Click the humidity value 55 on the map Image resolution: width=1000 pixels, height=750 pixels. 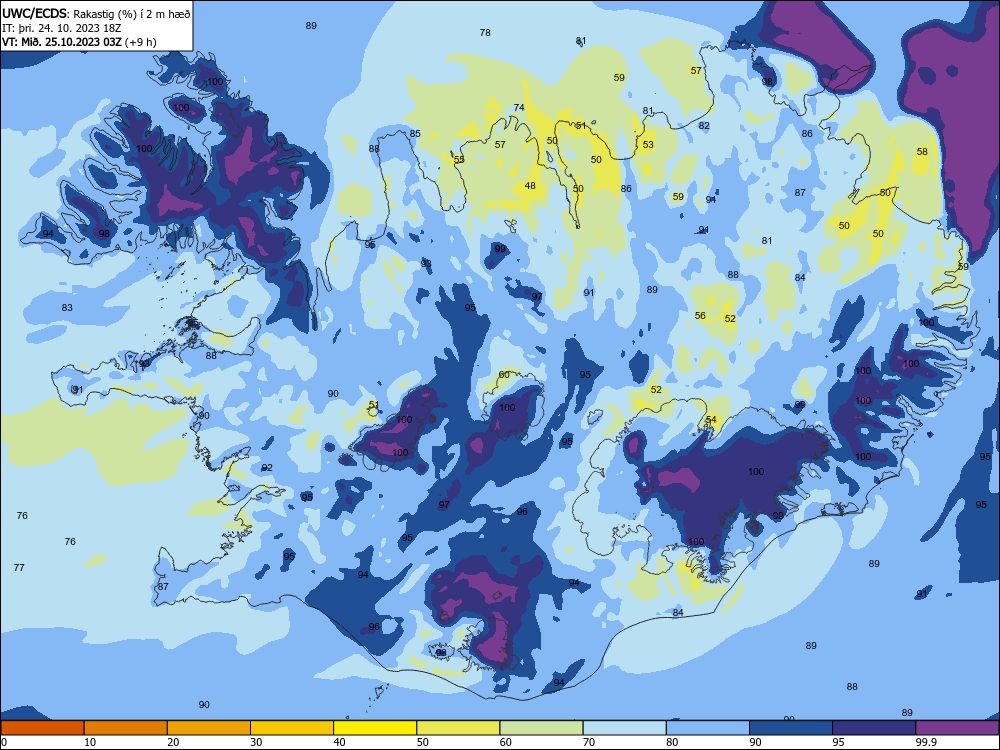click(459, 159)
